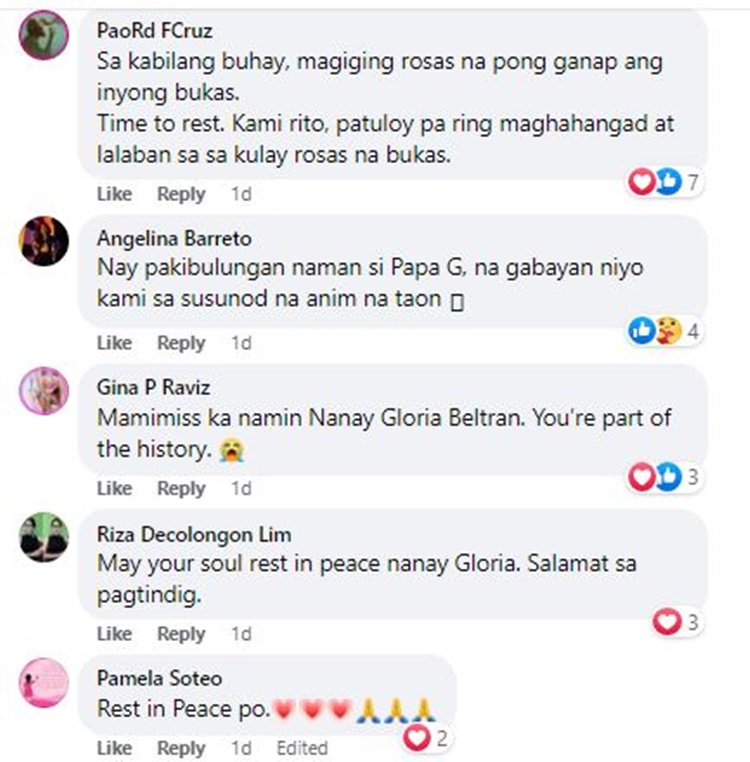This screenshot has width=750, height=762.
Task: View Riza Decolongon Lim's avatar
Action: [44, 537]
